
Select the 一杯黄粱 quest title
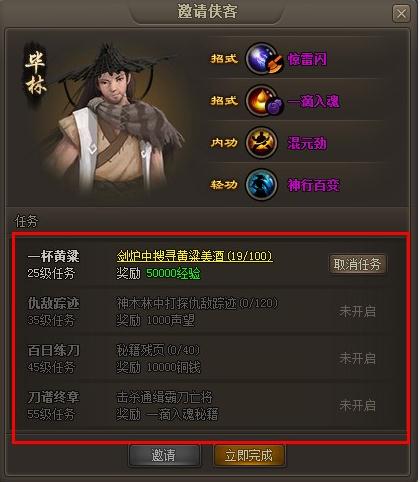pyautogui.click(x=54, y=256)
